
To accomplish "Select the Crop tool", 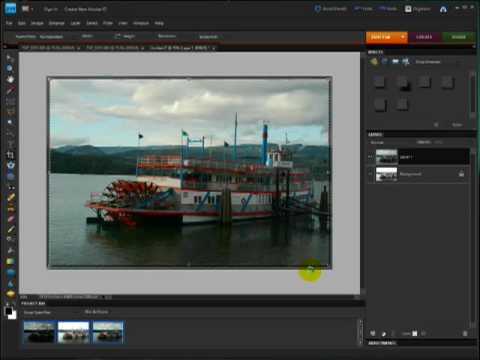I will pyautogui.click(x=10, y=155).
